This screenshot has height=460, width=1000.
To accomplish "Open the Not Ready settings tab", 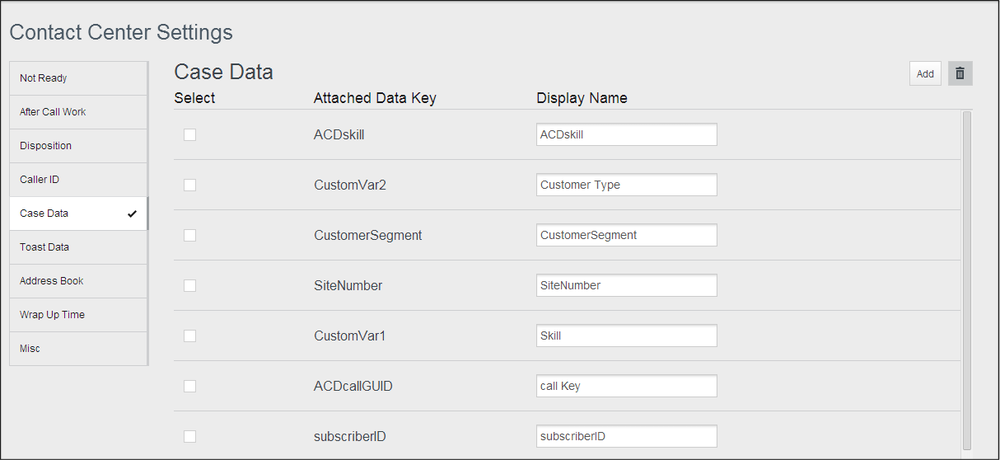I will tap(78, 78).
